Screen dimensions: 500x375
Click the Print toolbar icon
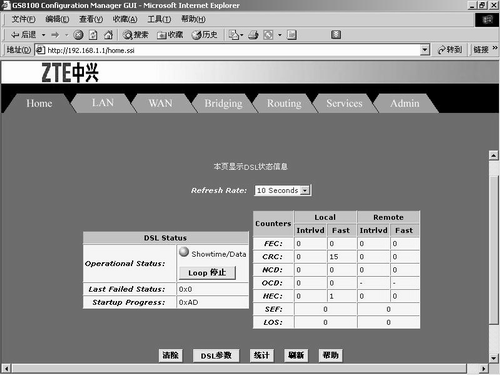pos(253,35)
